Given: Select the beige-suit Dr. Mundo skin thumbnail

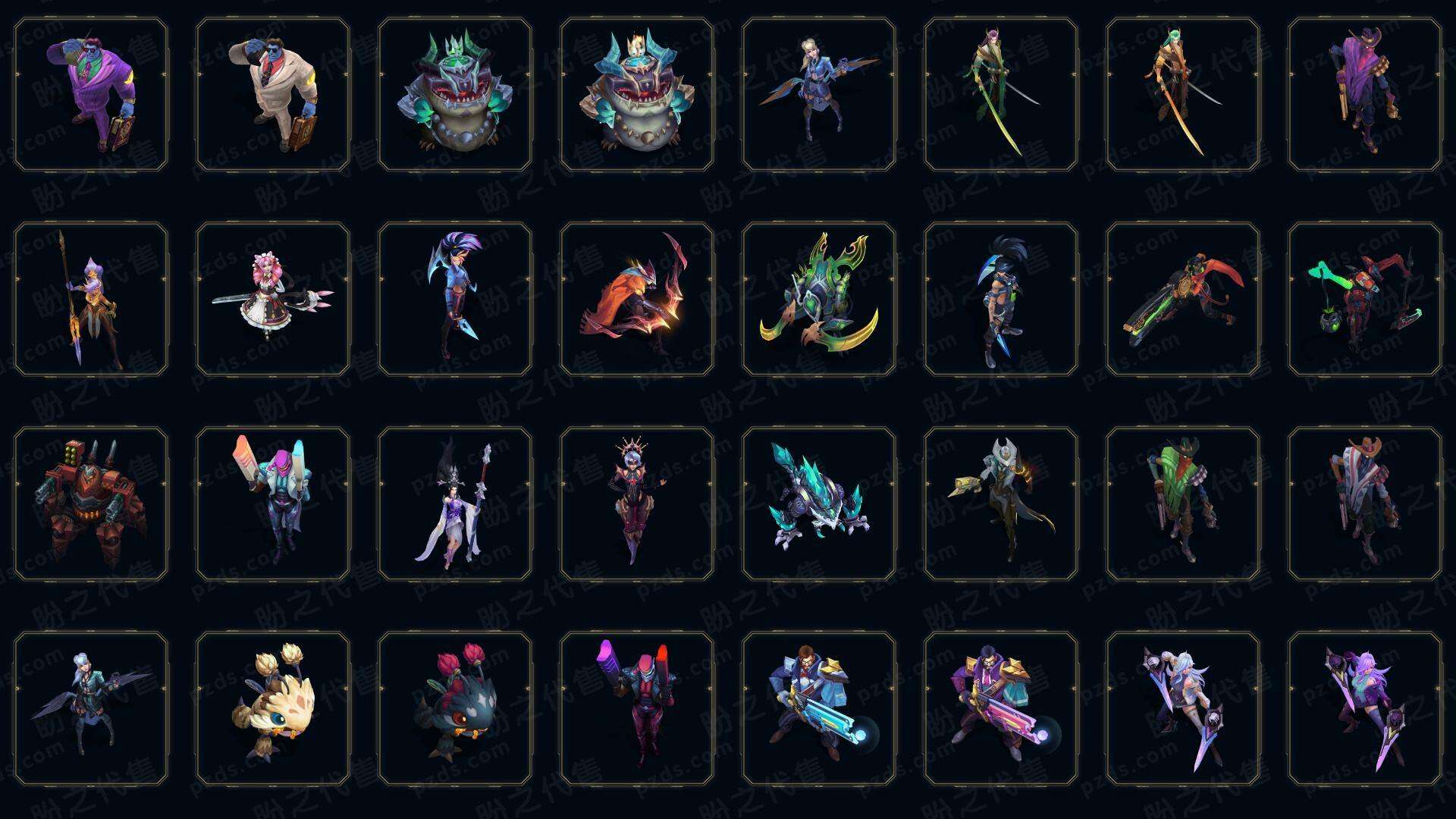Looking at the screenshot, I should coord(273,95).
